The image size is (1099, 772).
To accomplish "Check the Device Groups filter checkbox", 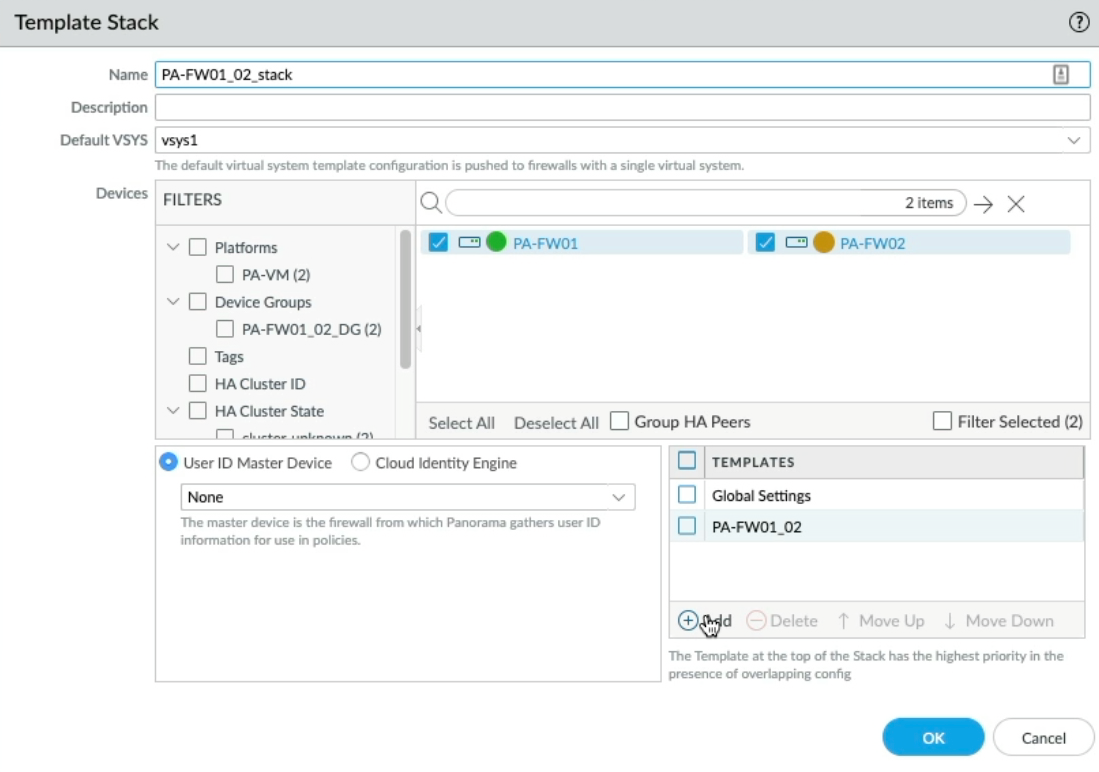I will pyautogui.click(x=198, y=302).
